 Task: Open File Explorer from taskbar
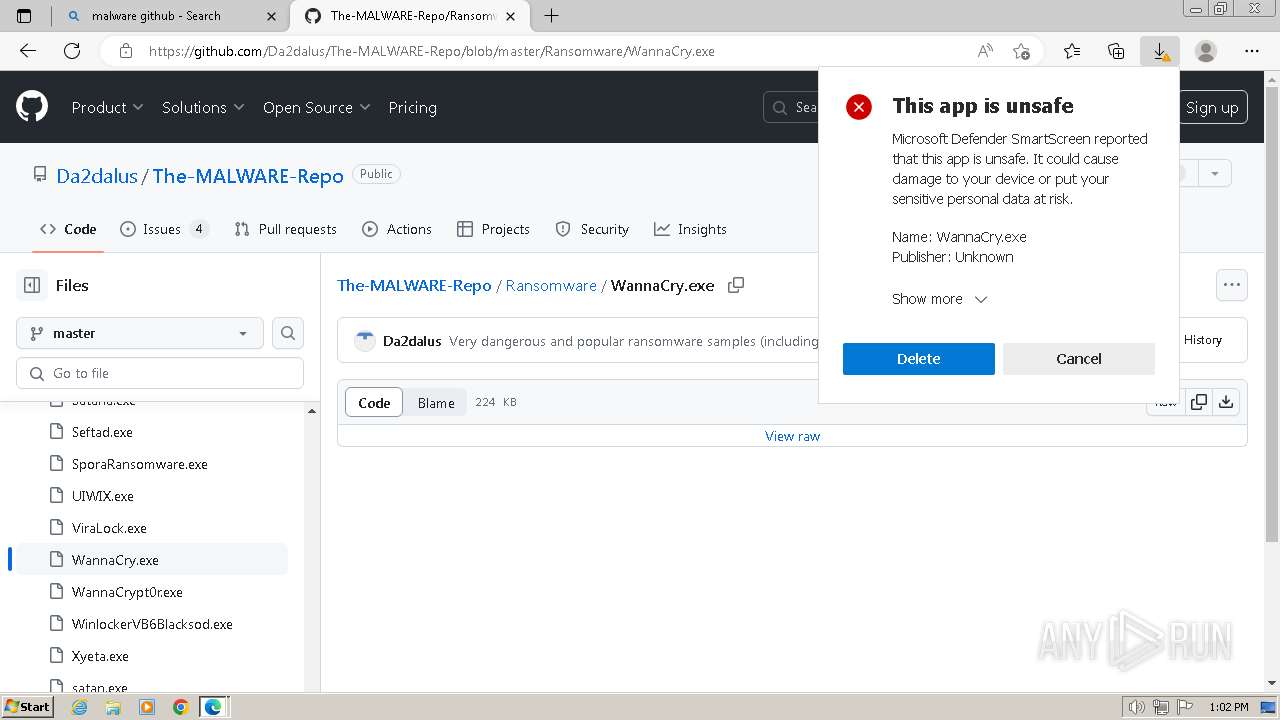113,707
